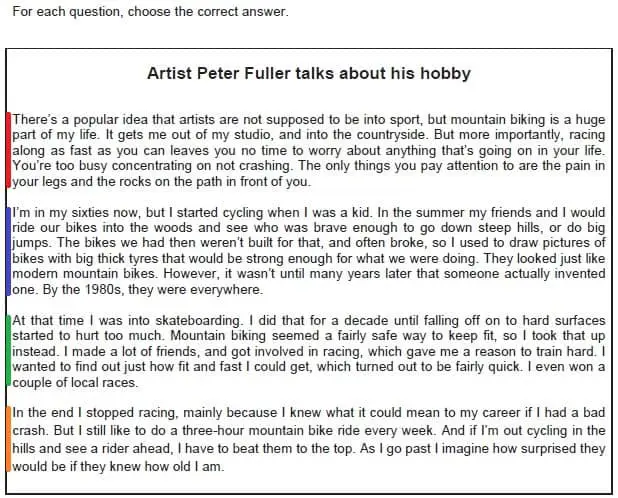The image size is (618, 498).
Task: Click the paragraph starting 'There's a popular idea'
Action: coord(309,150)
